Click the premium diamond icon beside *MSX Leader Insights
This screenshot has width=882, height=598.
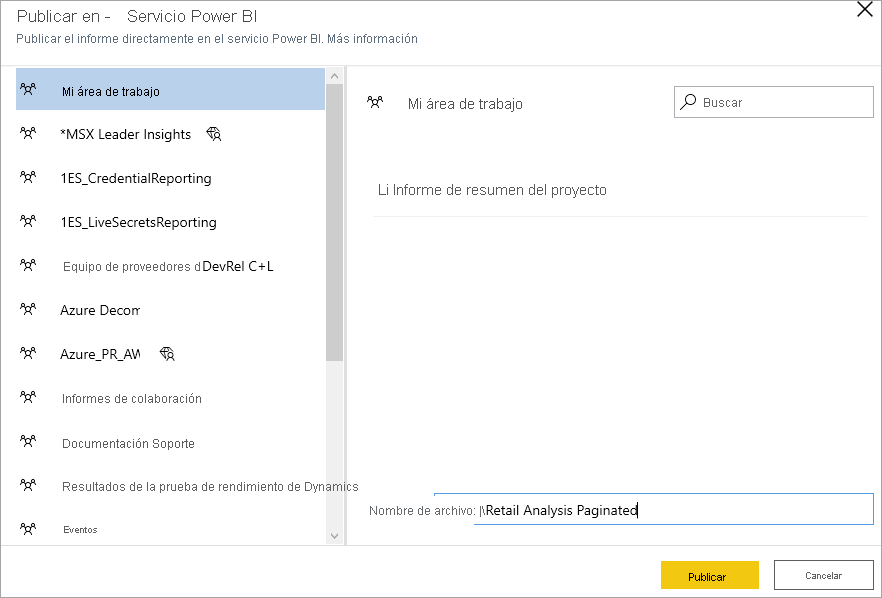pyautogui.click(x=214, y=134)
